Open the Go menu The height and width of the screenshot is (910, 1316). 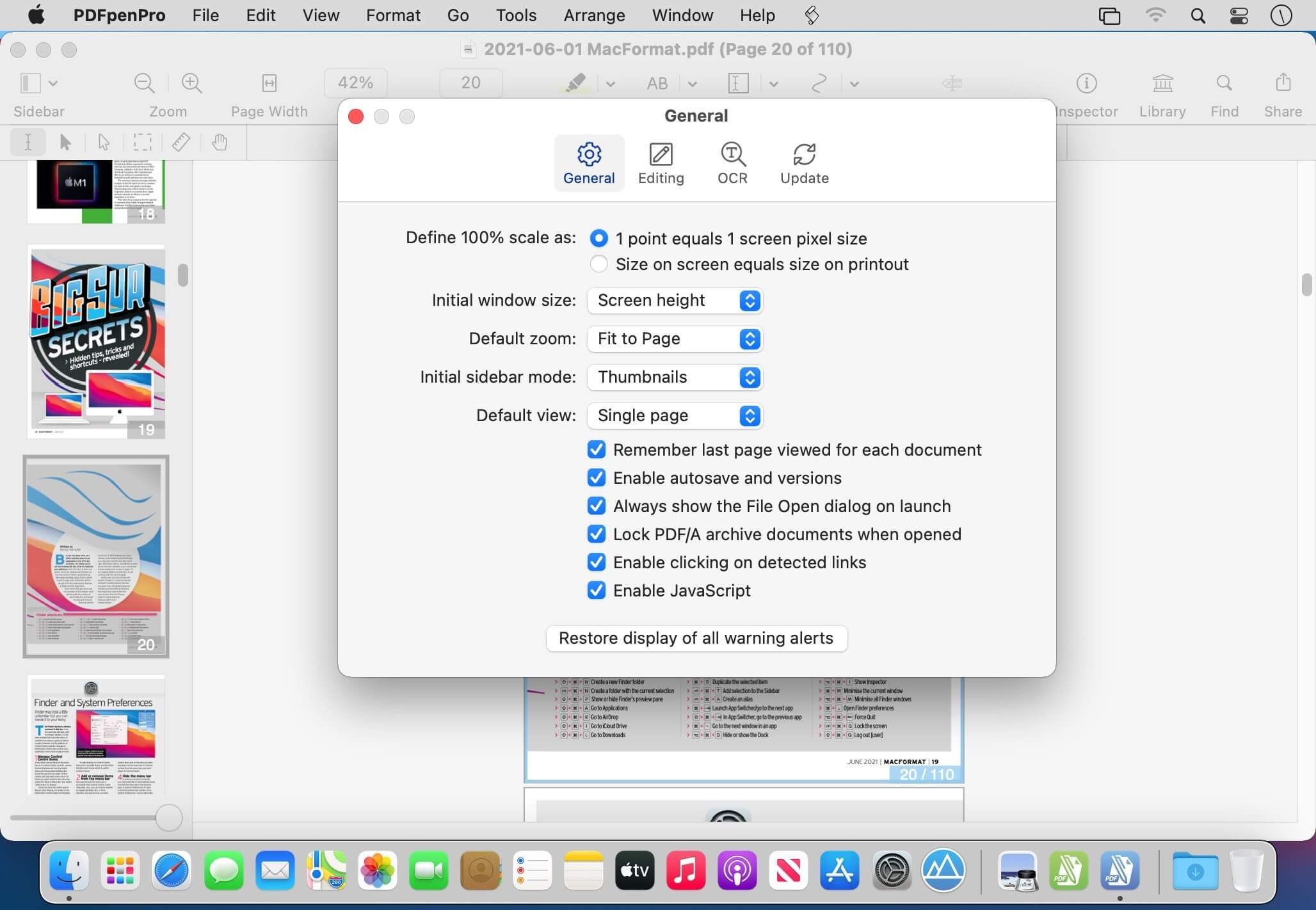click(x=458, y=15)
